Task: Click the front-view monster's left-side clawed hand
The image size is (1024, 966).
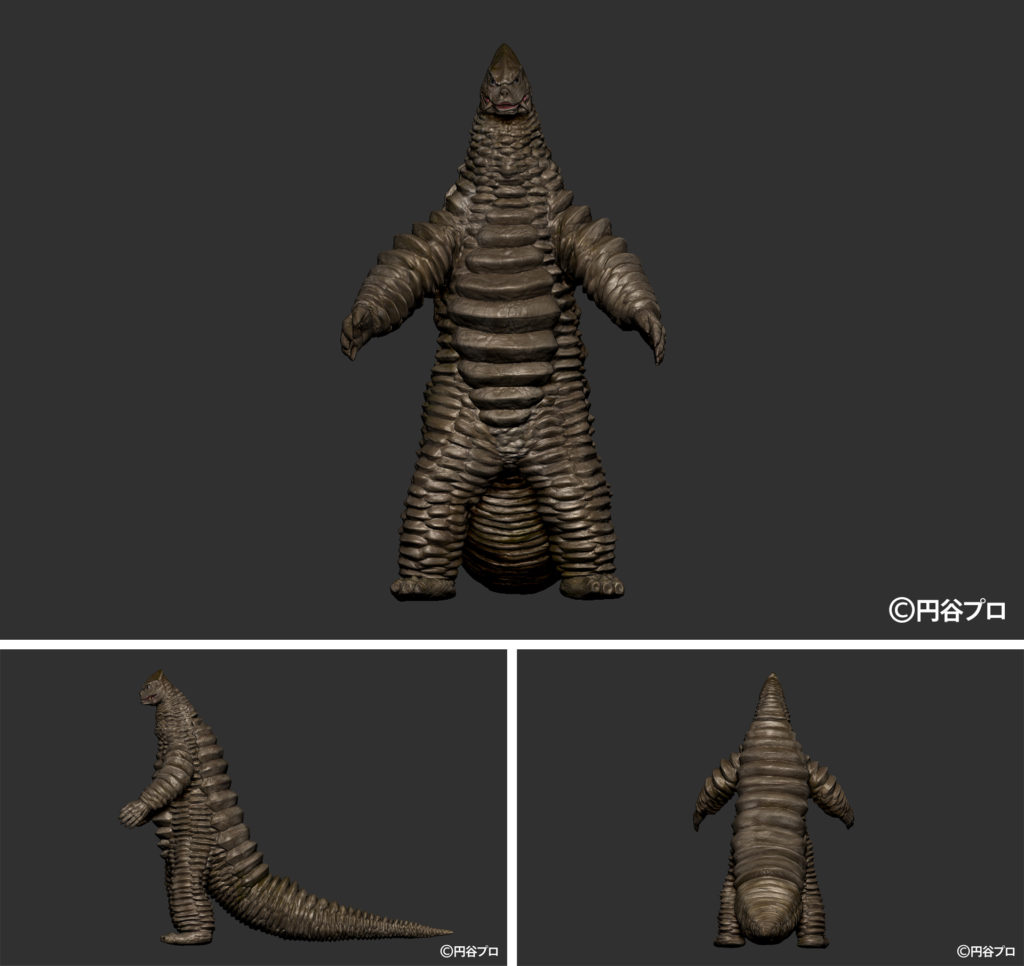Action: pos(357,333)
